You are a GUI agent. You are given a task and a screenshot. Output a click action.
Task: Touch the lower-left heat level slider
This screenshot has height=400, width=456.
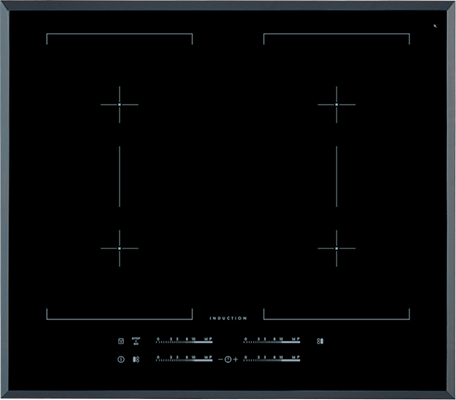184,359
